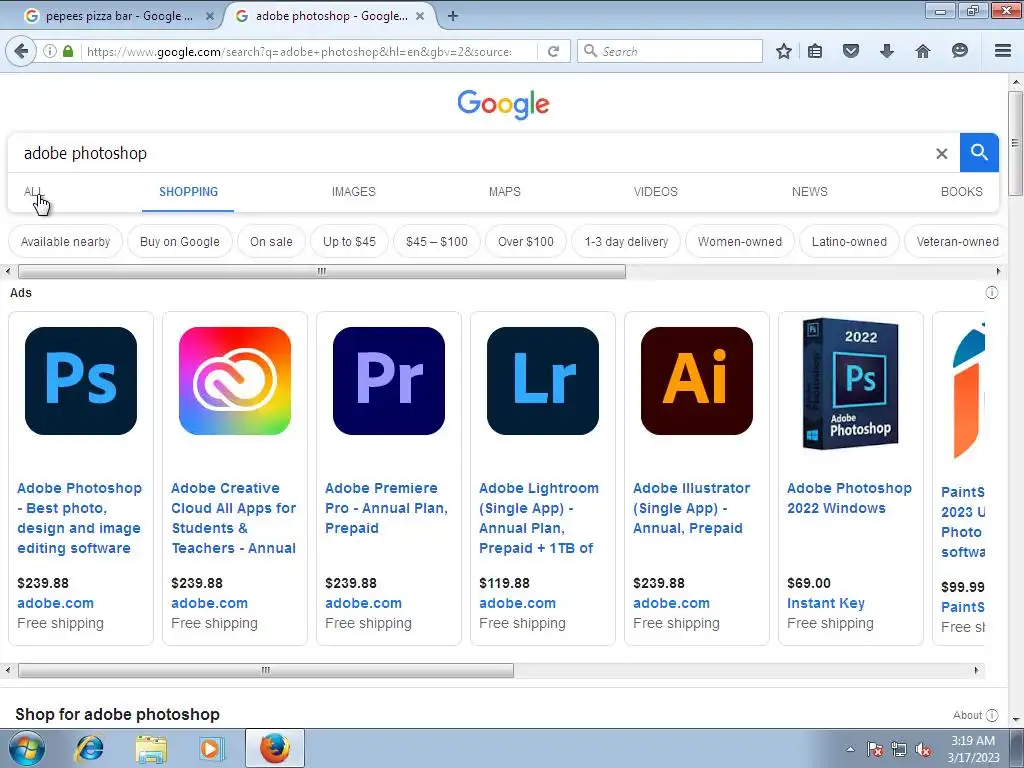Open Adobe Creative Cloud All Apps ad link

coord(234,518)
